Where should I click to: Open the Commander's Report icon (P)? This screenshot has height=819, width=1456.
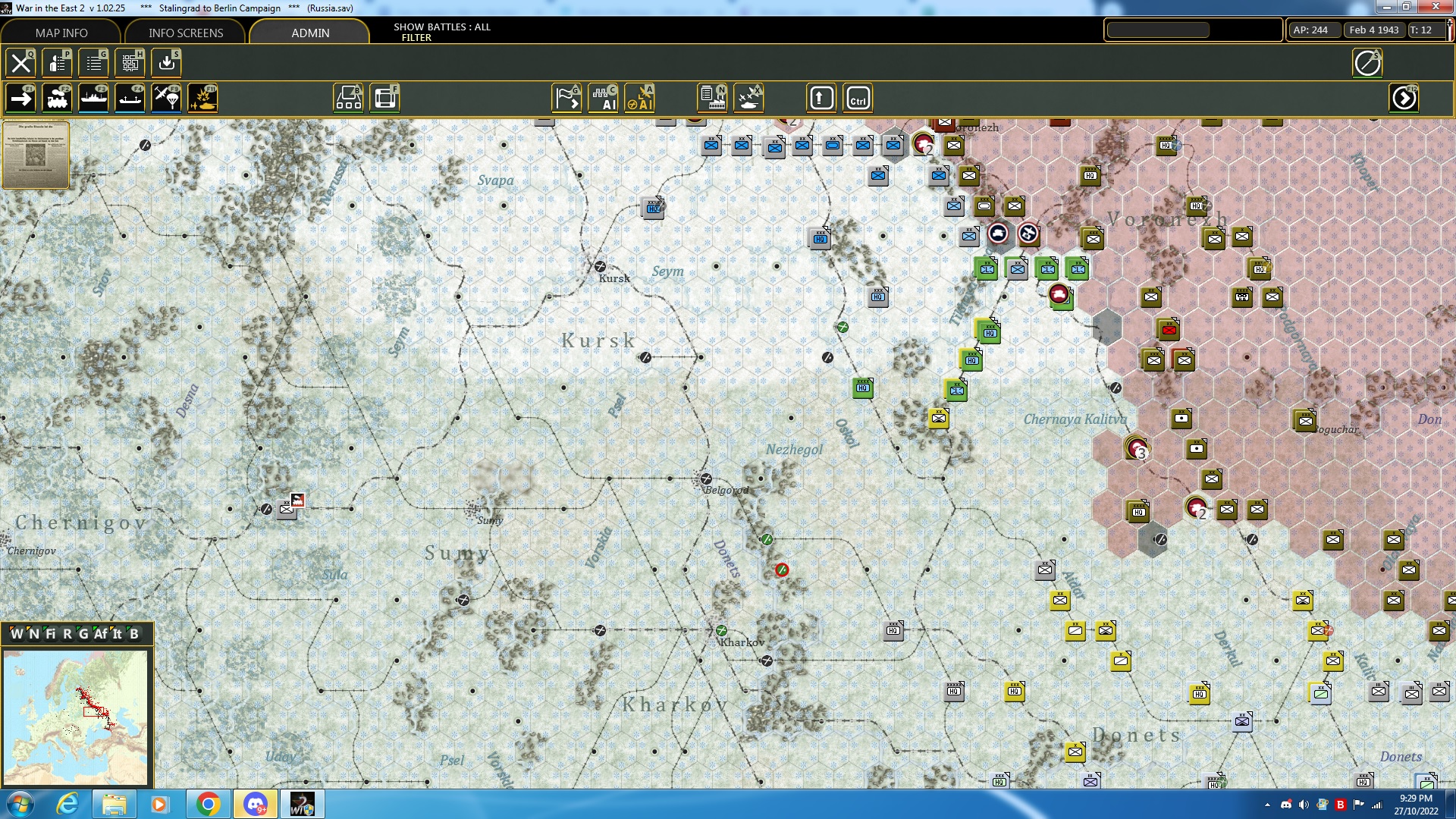tap(58, 63)
